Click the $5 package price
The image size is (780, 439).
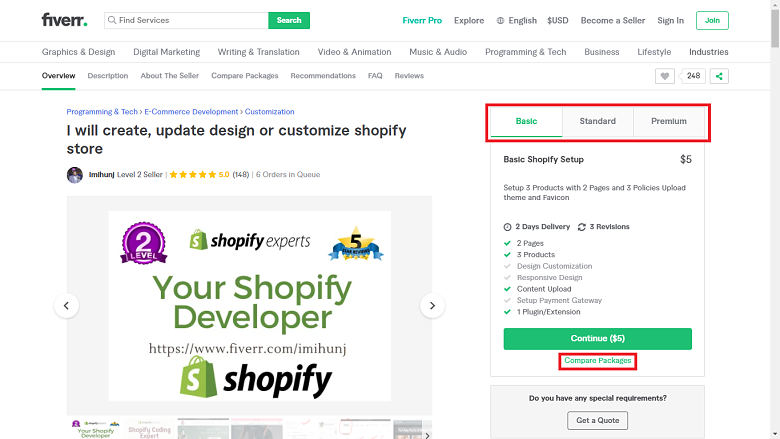[686, 160]
